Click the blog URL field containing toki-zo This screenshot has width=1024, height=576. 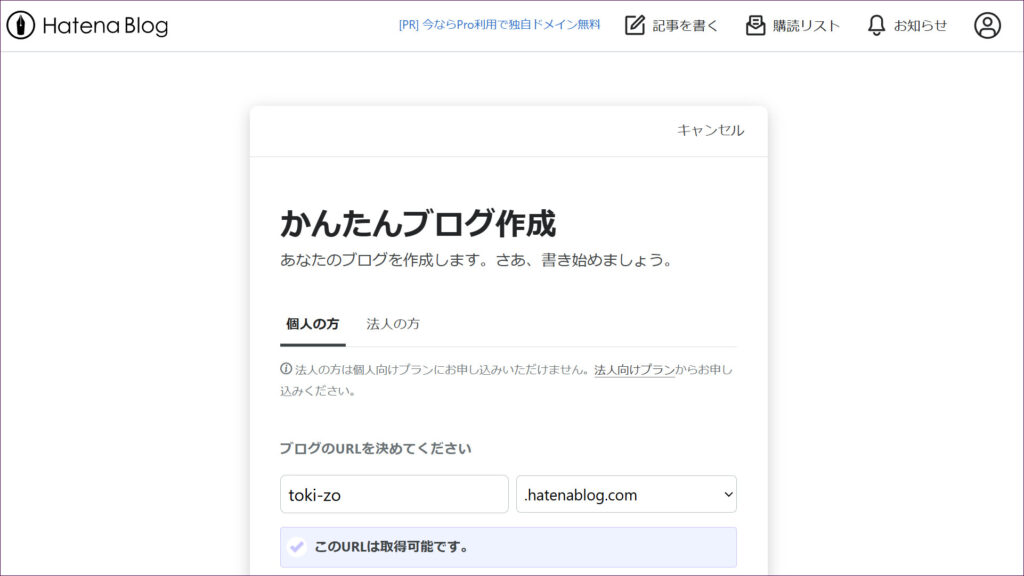click(x=394, y=494)
